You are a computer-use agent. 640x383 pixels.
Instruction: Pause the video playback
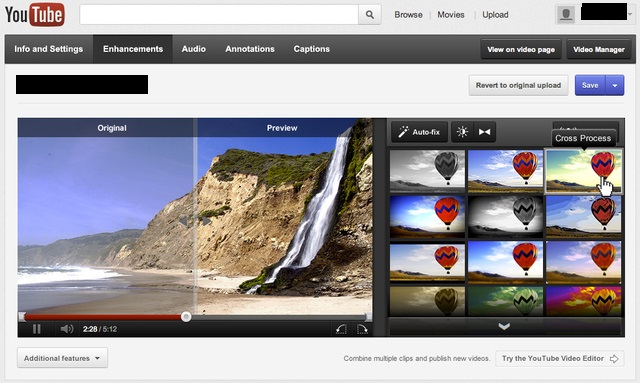tap(37, 329)
